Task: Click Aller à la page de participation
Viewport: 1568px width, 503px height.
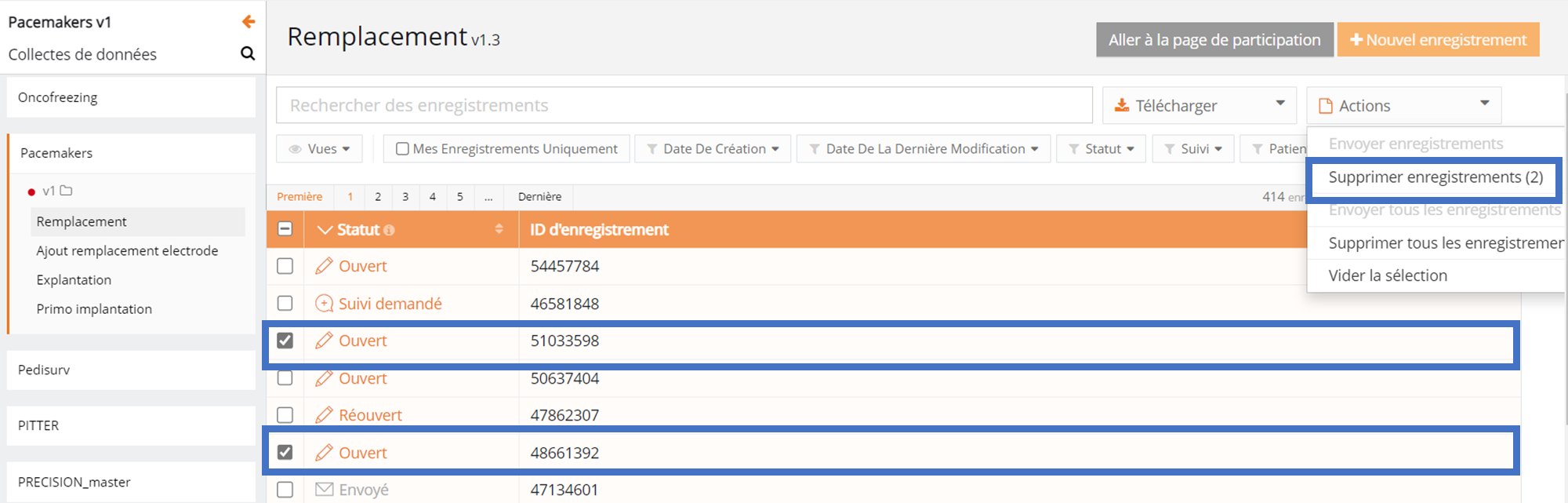Action: point(1214,40)
